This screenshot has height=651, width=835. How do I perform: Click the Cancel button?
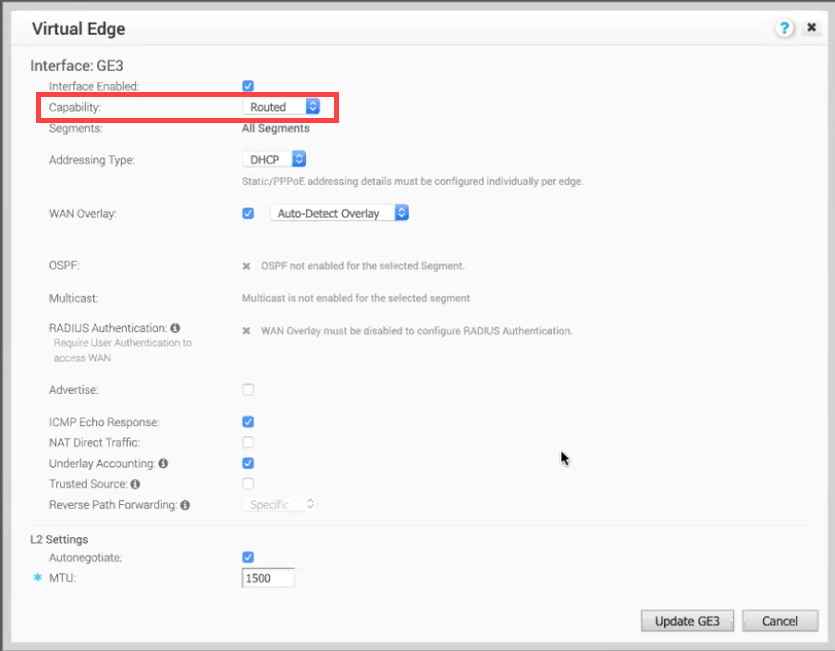780,621
